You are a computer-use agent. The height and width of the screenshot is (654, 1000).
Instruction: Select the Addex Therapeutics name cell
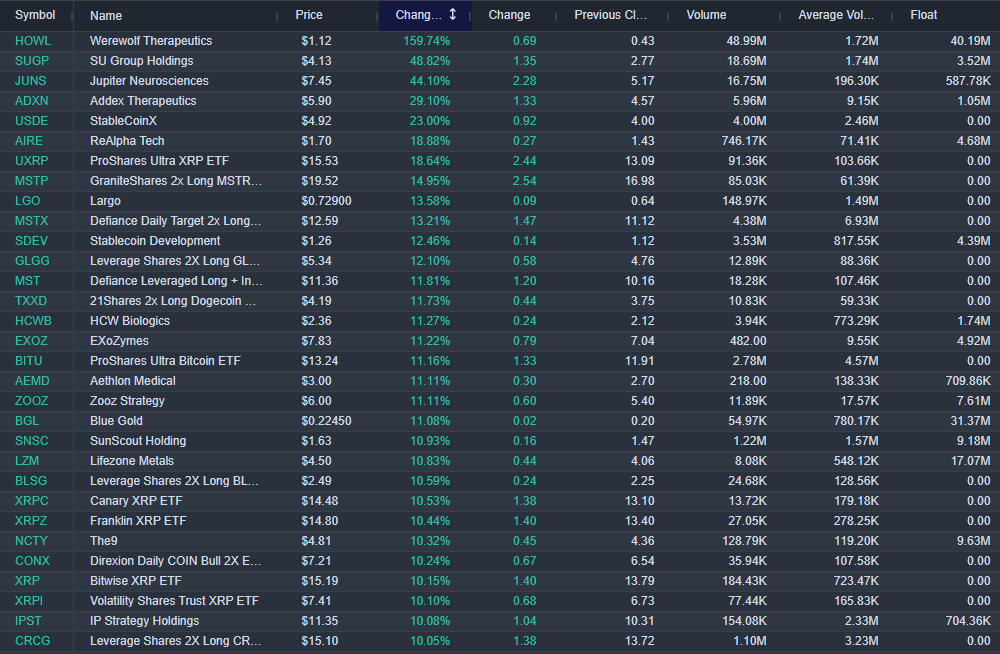pos(143,101)
